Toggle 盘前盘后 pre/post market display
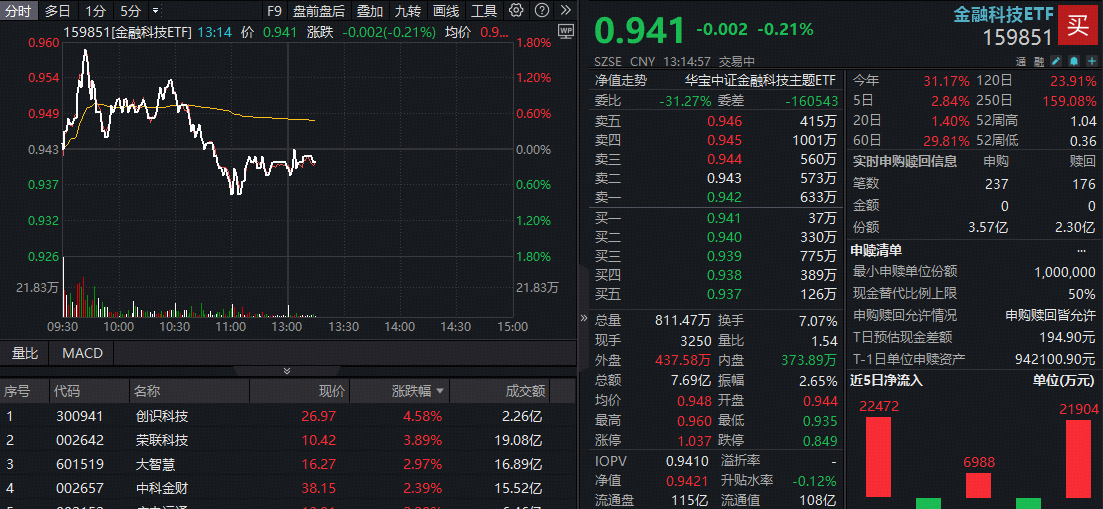This screenshot has width=1103, height=509. [x=319, y=11]
